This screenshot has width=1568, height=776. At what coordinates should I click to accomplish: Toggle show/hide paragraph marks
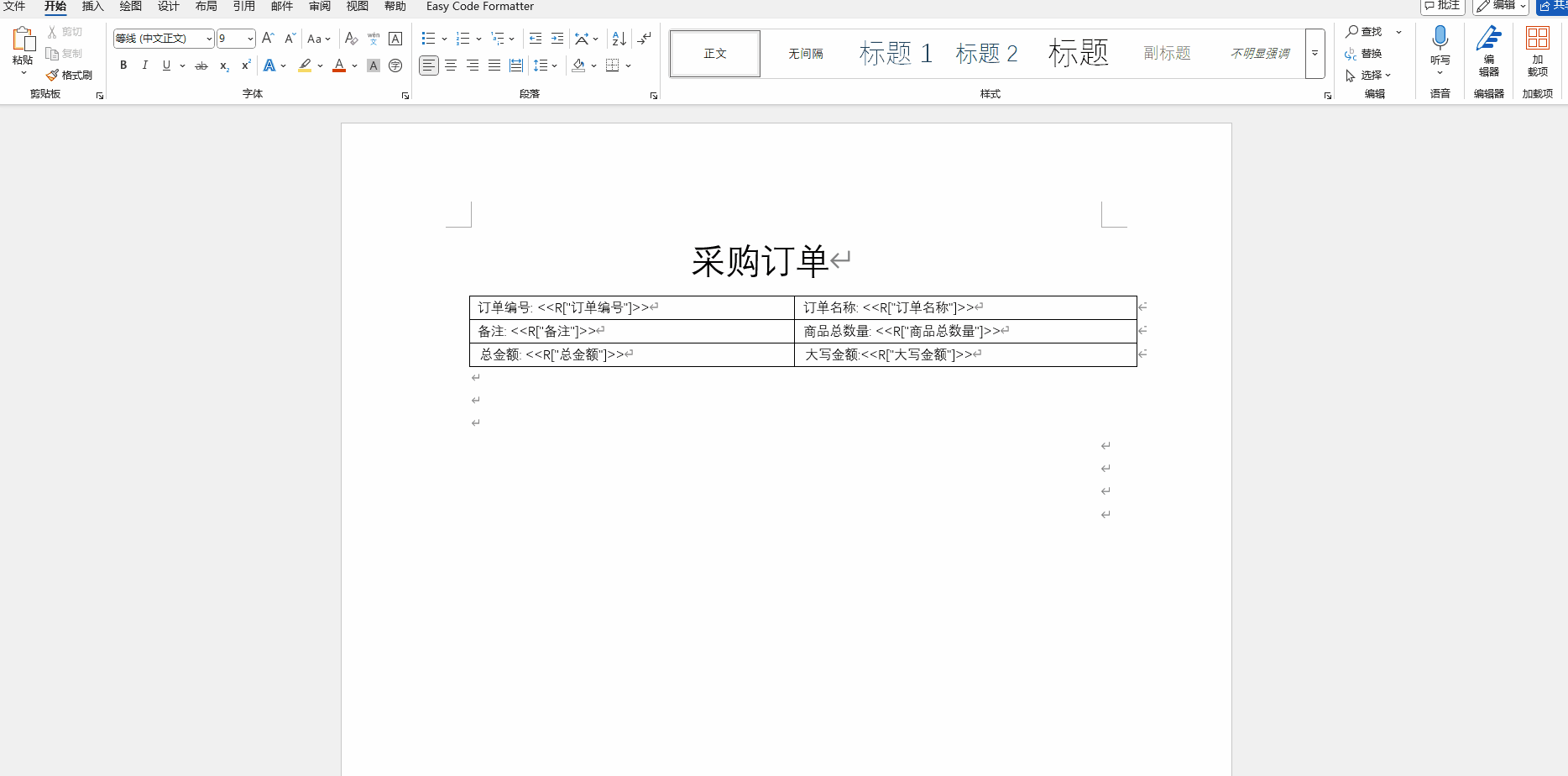click(644, 39)
